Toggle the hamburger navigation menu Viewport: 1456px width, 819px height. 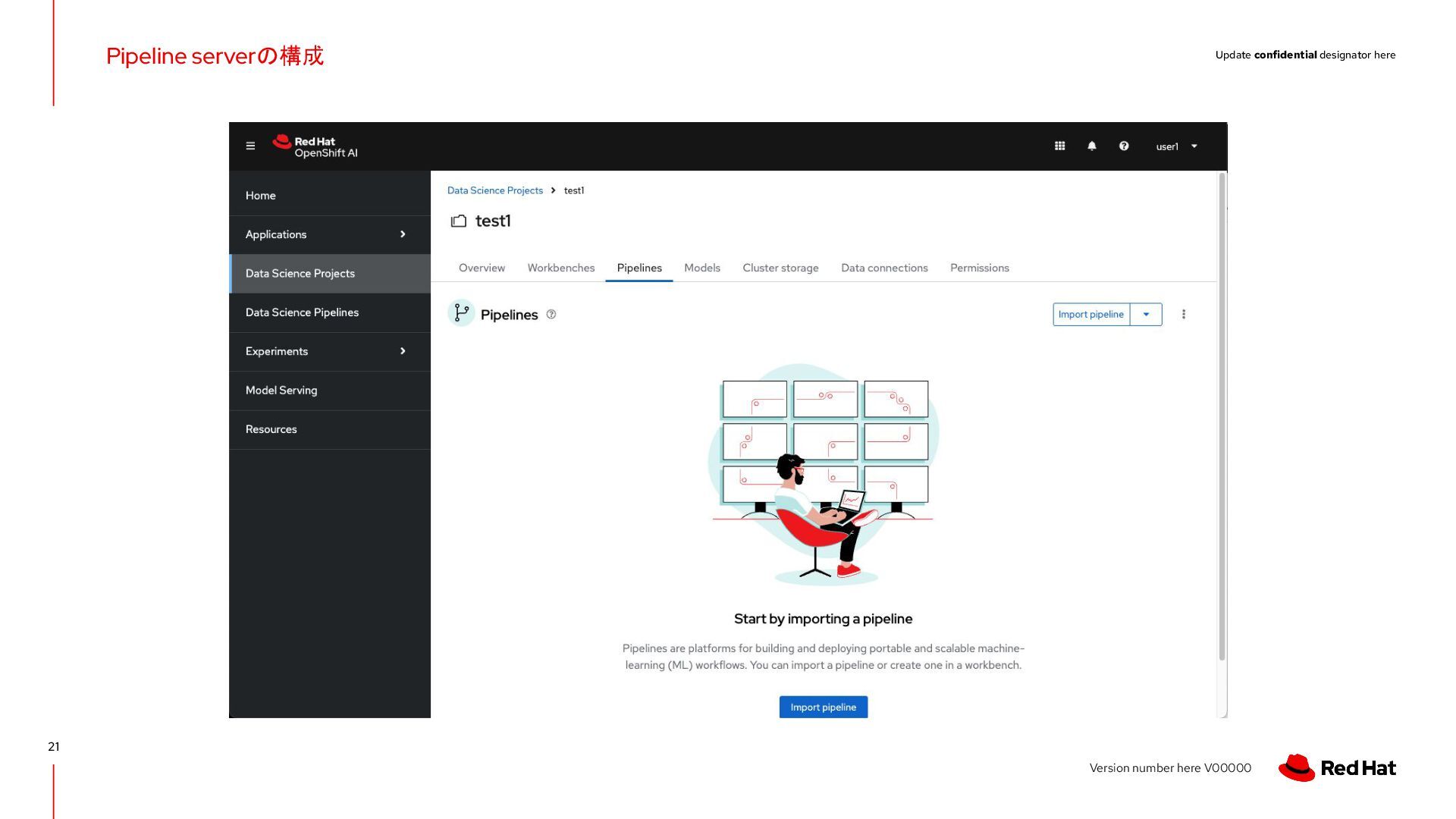(250, 146)
